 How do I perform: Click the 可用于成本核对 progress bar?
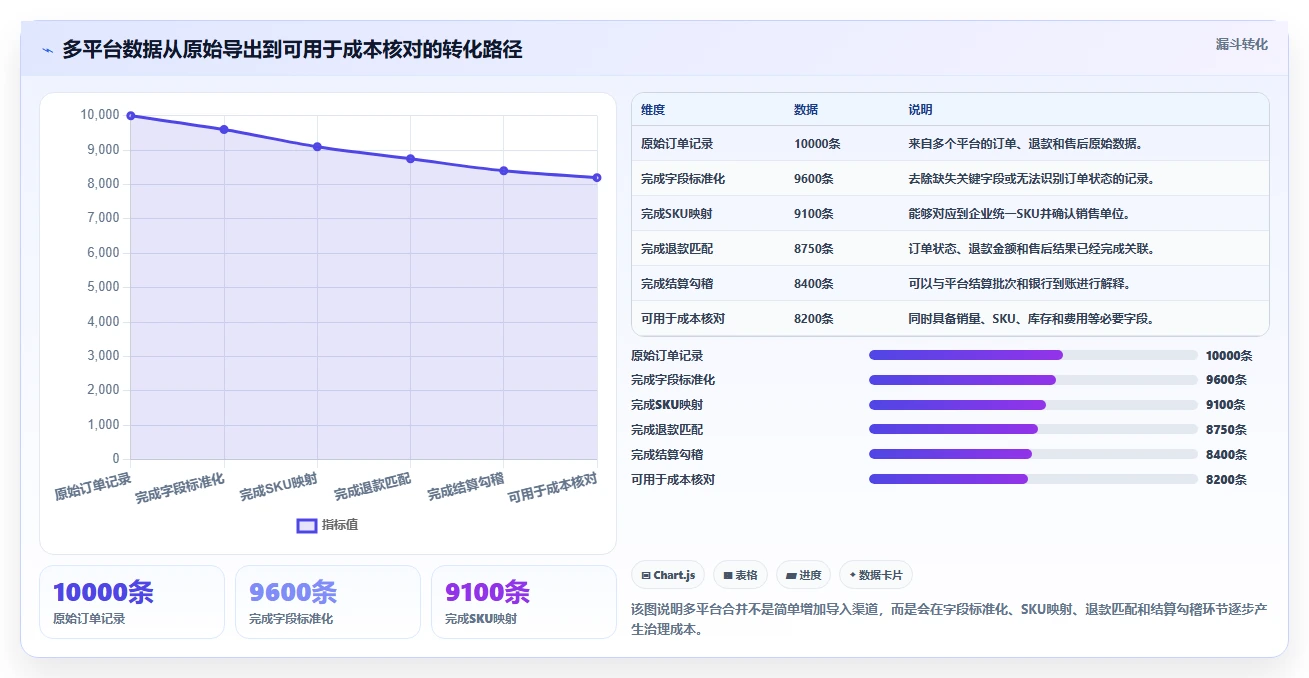point(1033,479)
